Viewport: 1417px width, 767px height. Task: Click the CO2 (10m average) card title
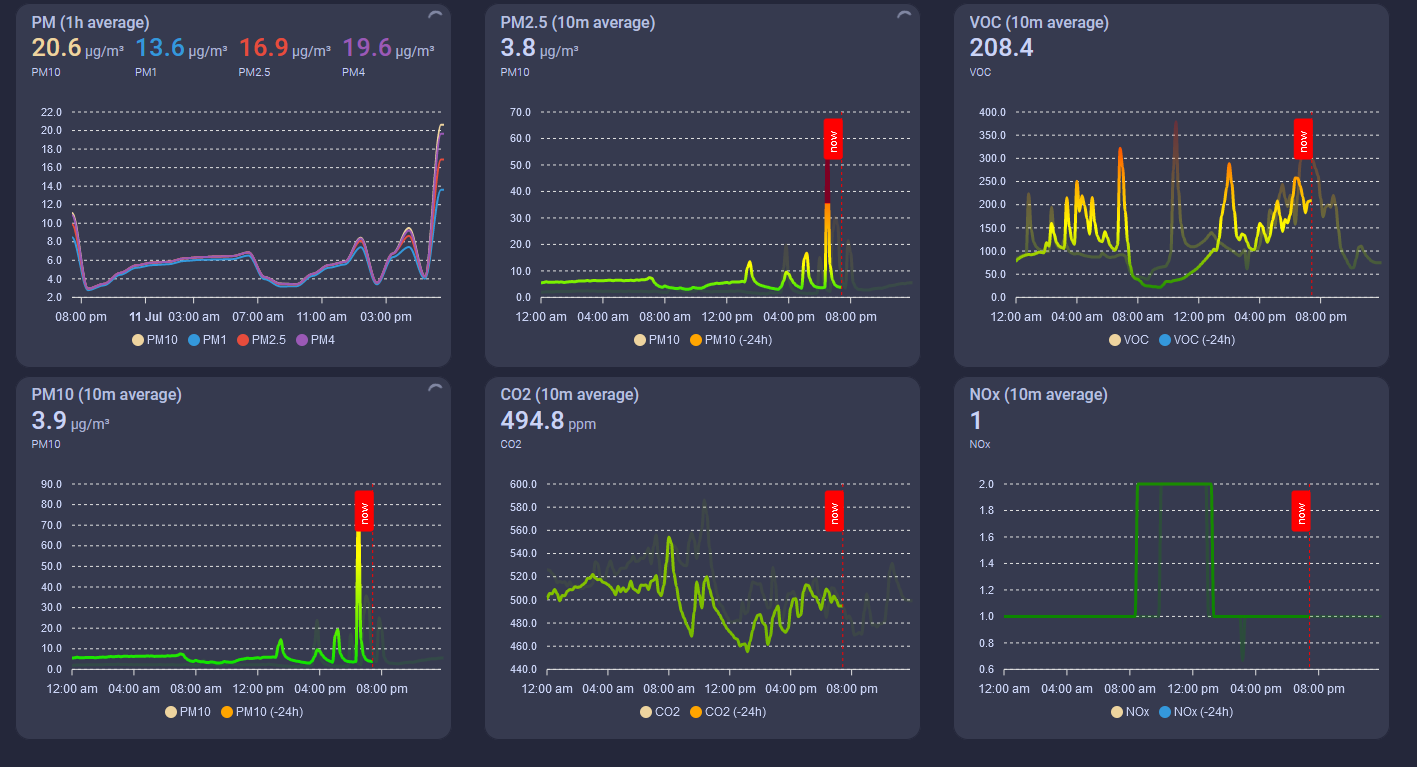[x=572, y=394]
